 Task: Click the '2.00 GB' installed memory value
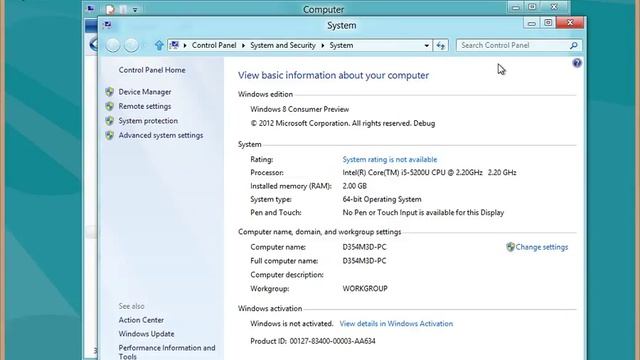point(354,186)
